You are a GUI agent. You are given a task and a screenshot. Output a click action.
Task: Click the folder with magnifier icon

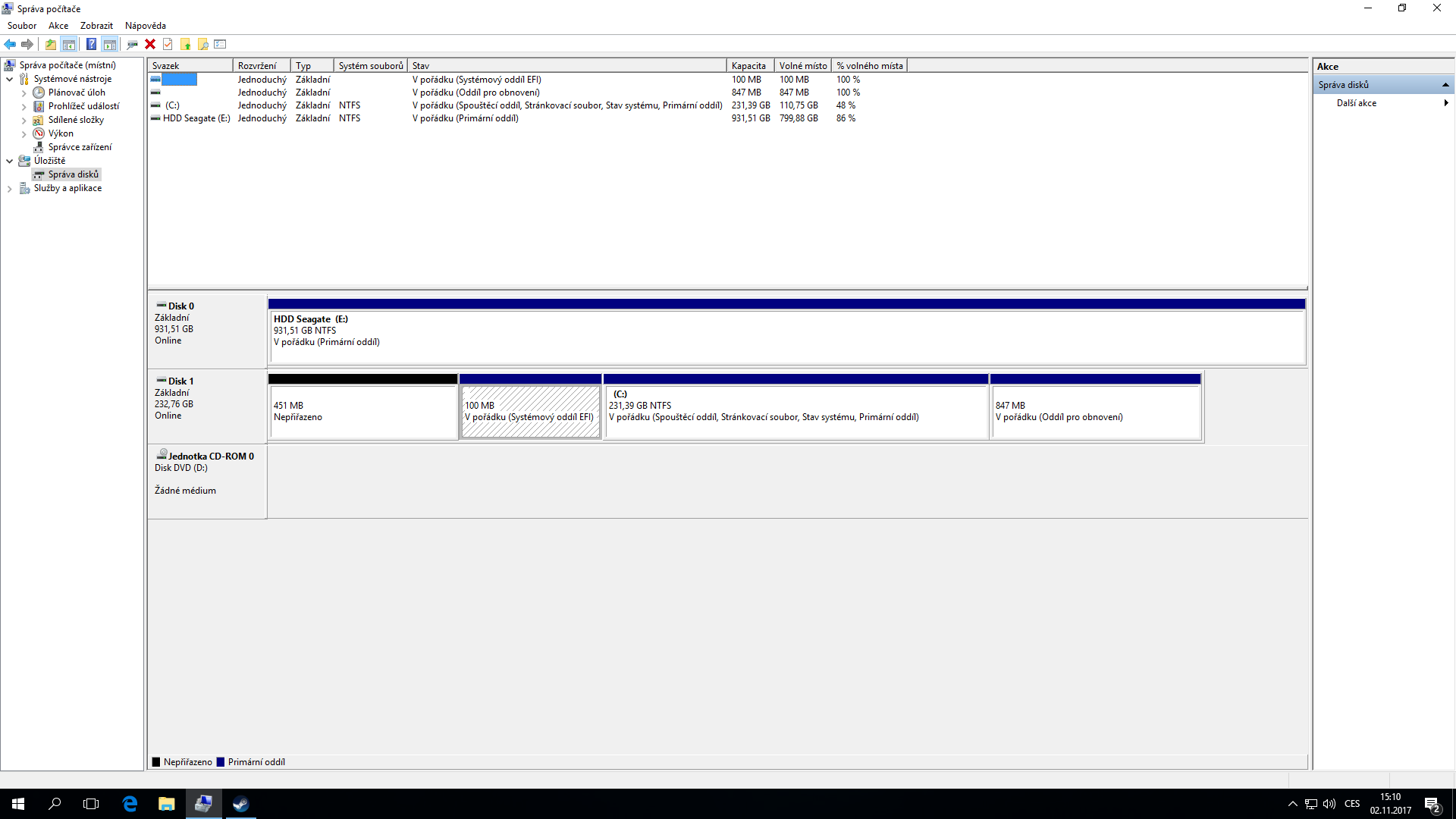[x=202, y=44]
